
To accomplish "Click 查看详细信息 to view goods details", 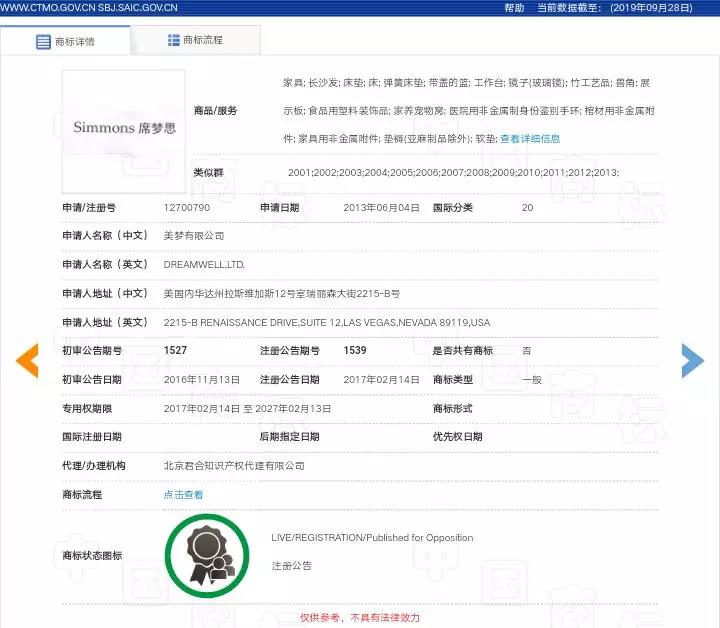I will click(530, 138).
